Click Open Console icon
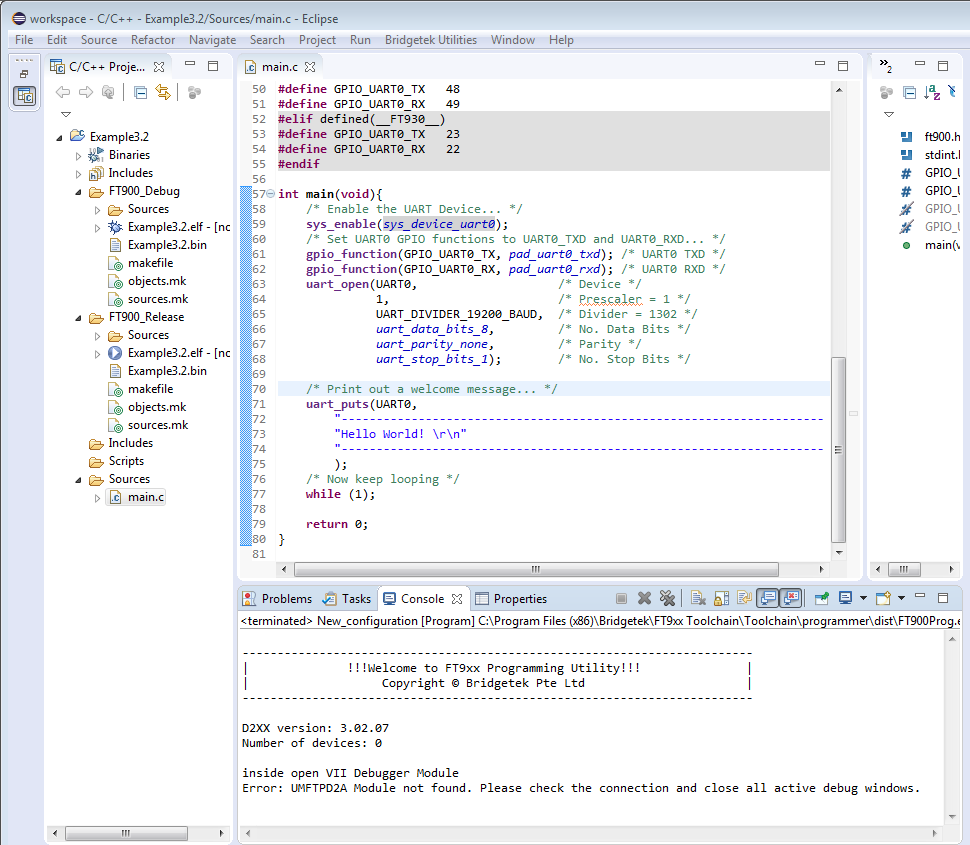The image size is (970, 845). click(883, 598)
